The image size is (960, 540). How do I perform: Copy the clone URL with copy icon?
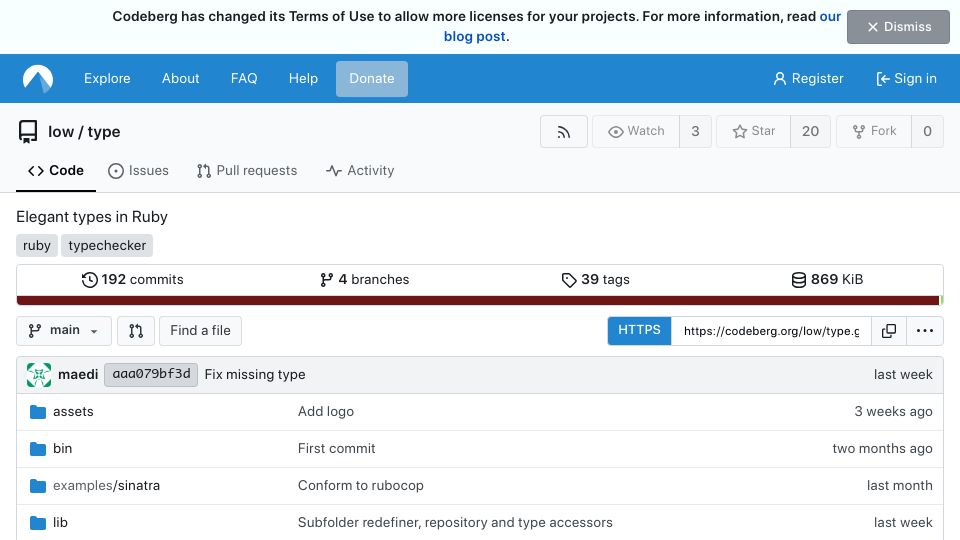888,331
